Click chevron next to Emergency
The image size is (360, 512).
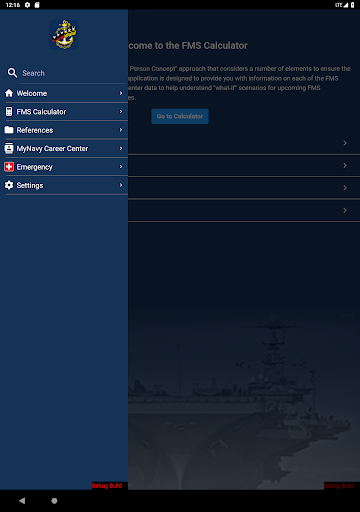(121, 166)
